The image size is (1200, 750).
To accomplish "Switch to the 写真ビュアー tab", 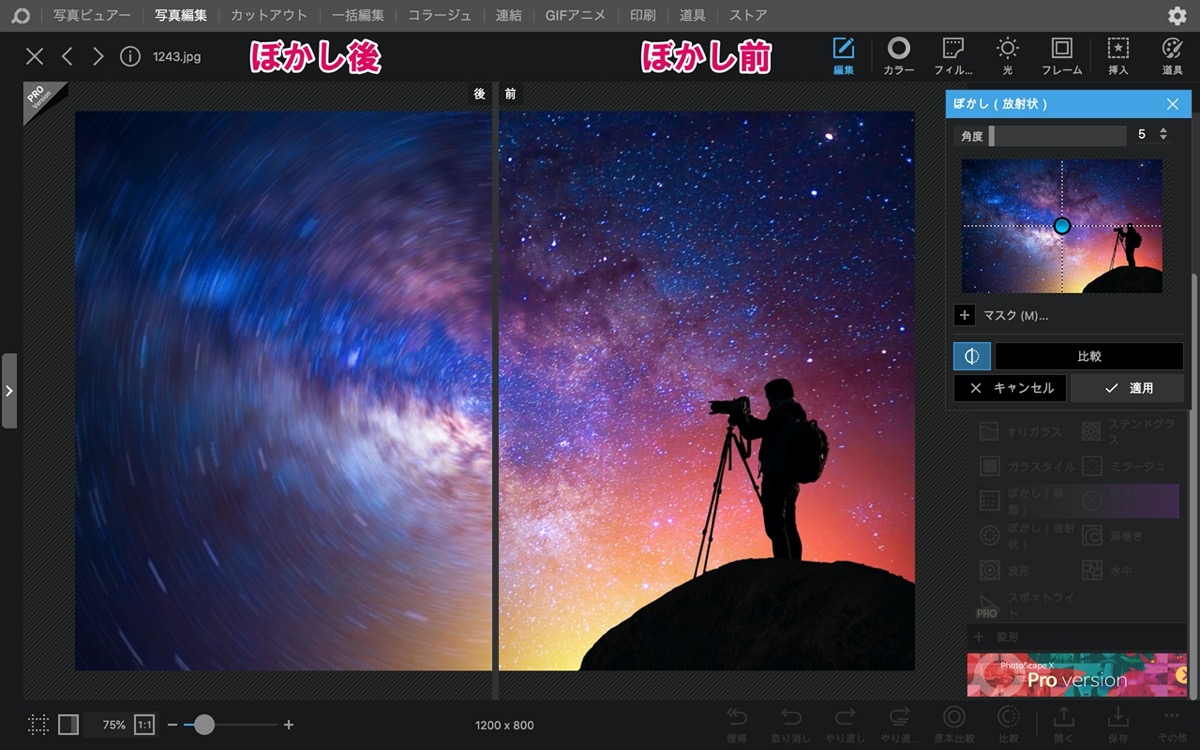I will [92, 15].
